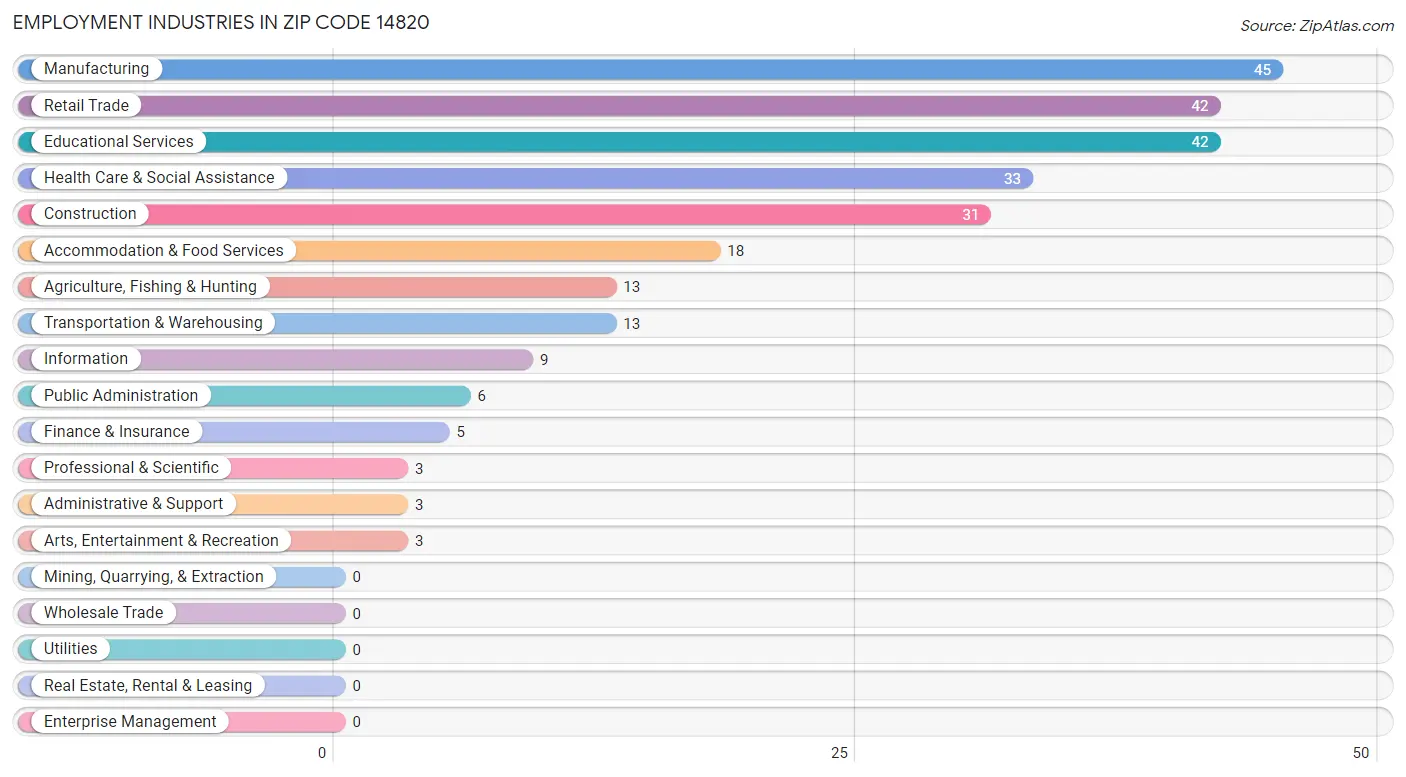The image size is (1406, 777).
Task: Click the Real Estate value 0
Action: [356, 686]
